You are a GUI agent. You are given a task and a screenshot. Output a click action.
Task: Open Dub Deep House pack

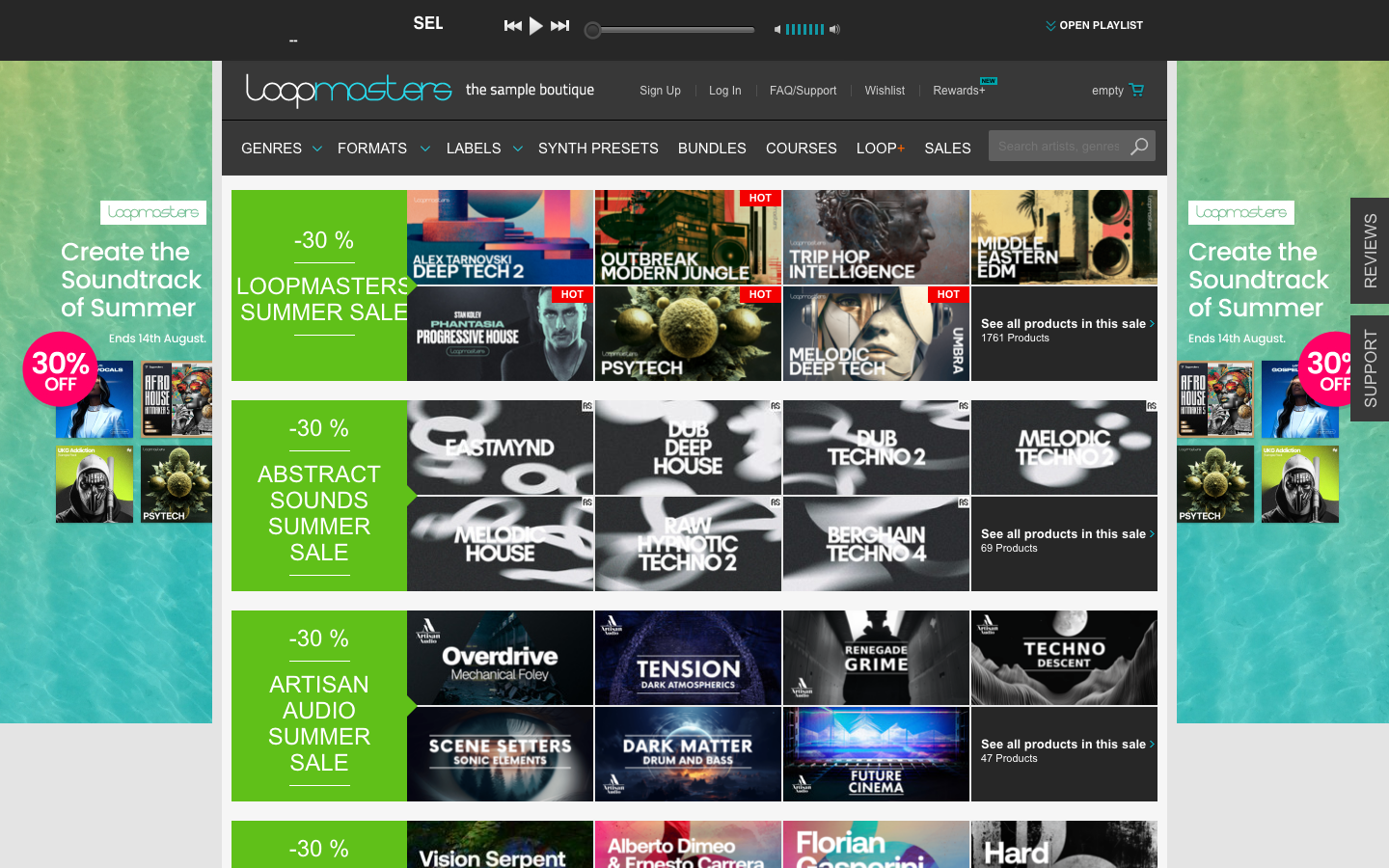pyautogui.click(x=688, y=448)
